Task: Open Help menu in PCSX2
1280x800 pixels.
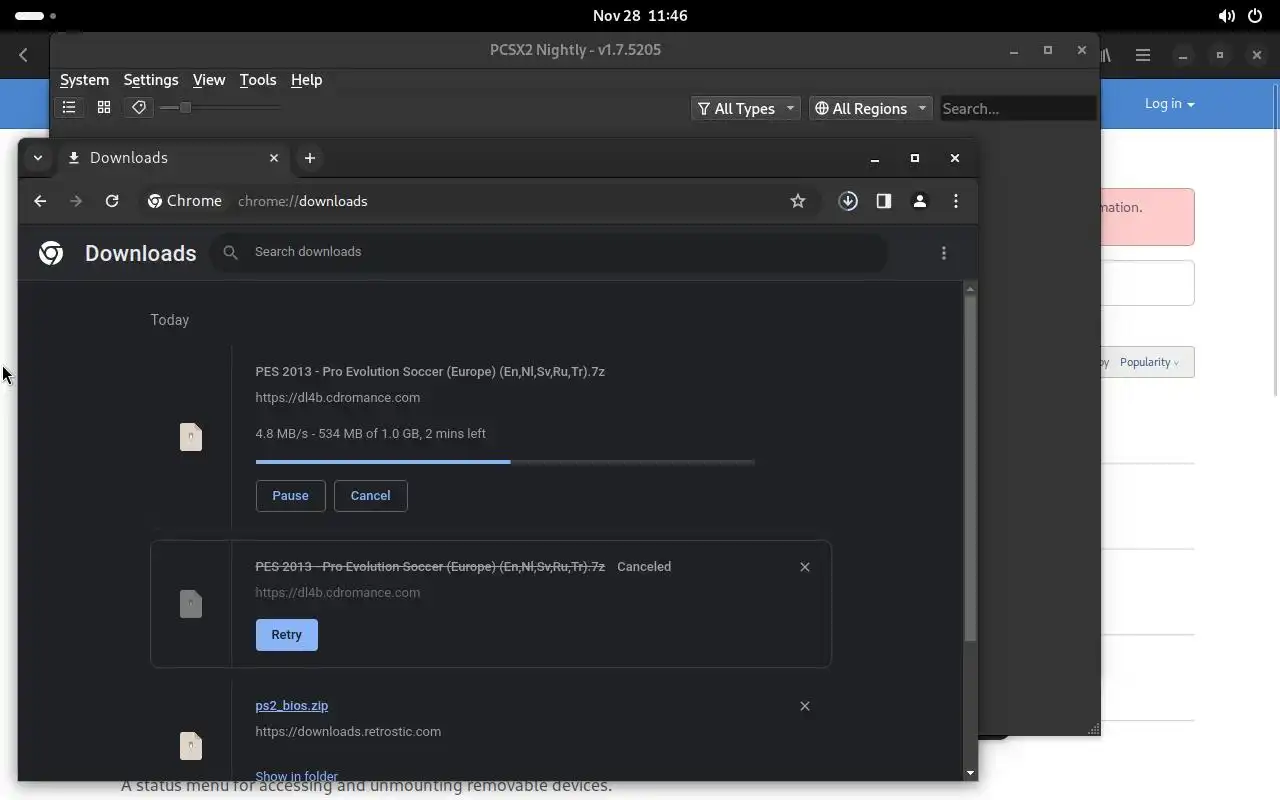Action: (x=306, y=80)
